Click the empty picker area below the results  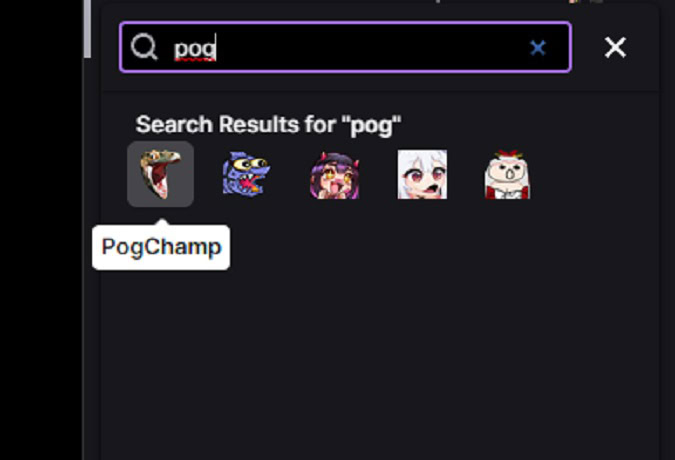coord(380,360)
